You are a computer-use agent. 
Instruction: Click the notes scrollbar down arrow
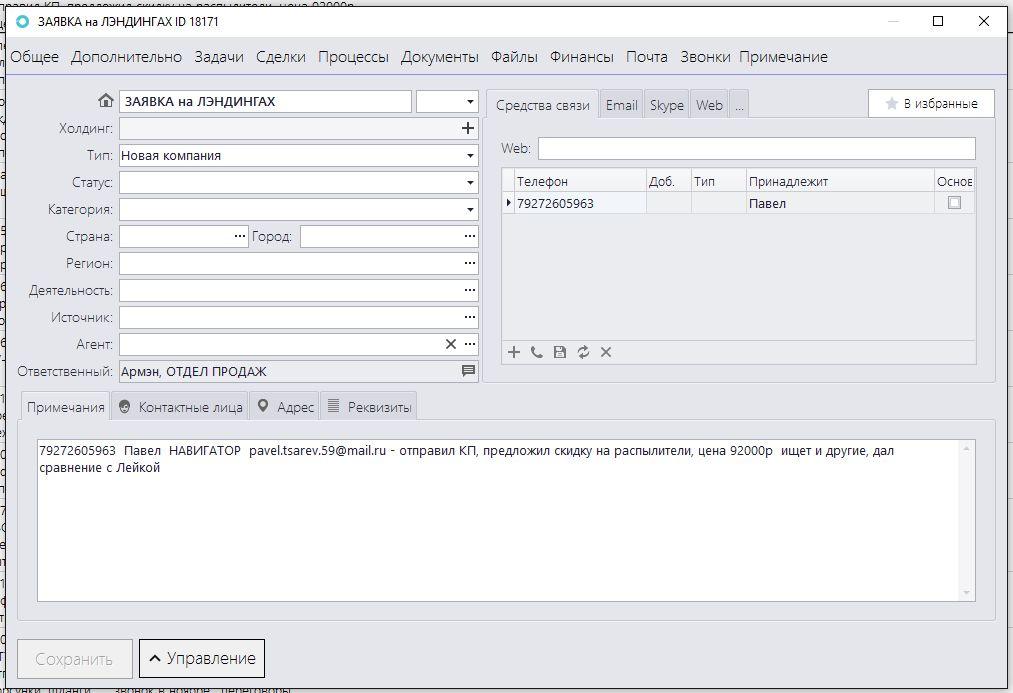coord(966,593)
